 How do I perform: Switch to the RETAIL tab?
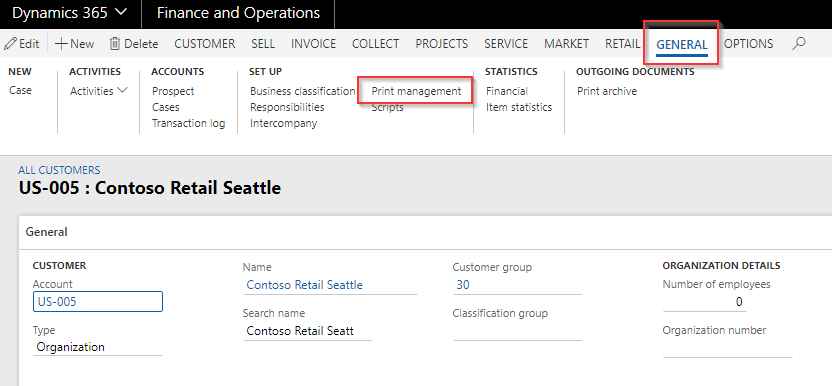tap(622, 44)
